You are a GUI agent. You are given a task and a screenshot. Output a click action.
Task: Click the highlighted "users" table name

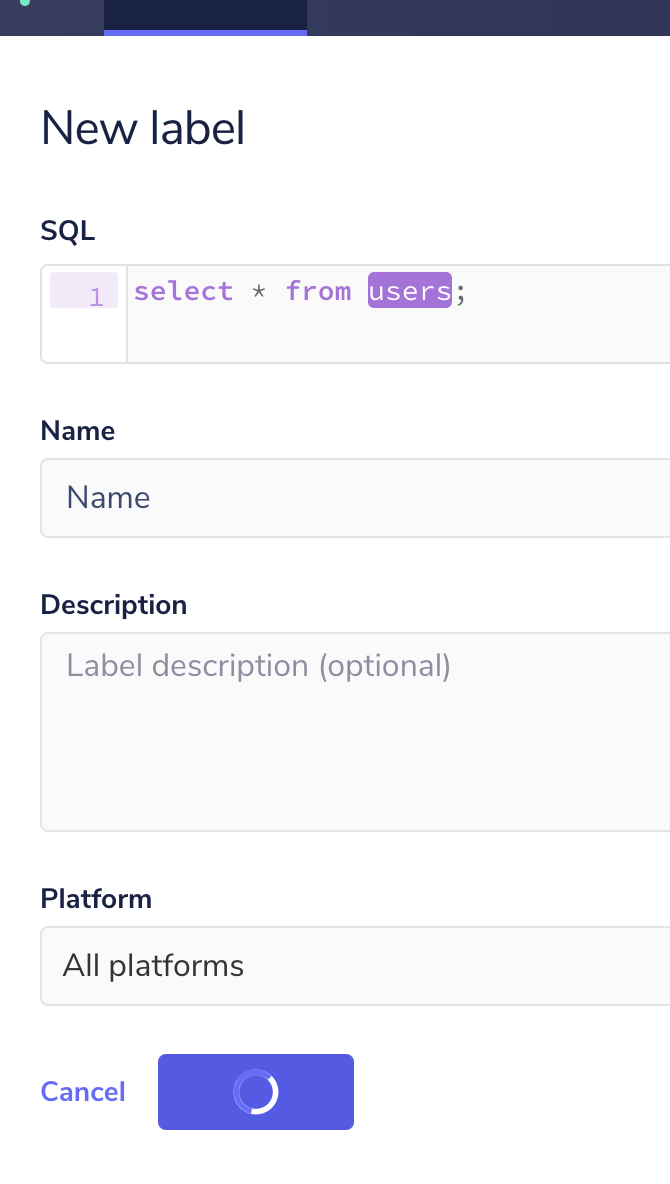410,291
